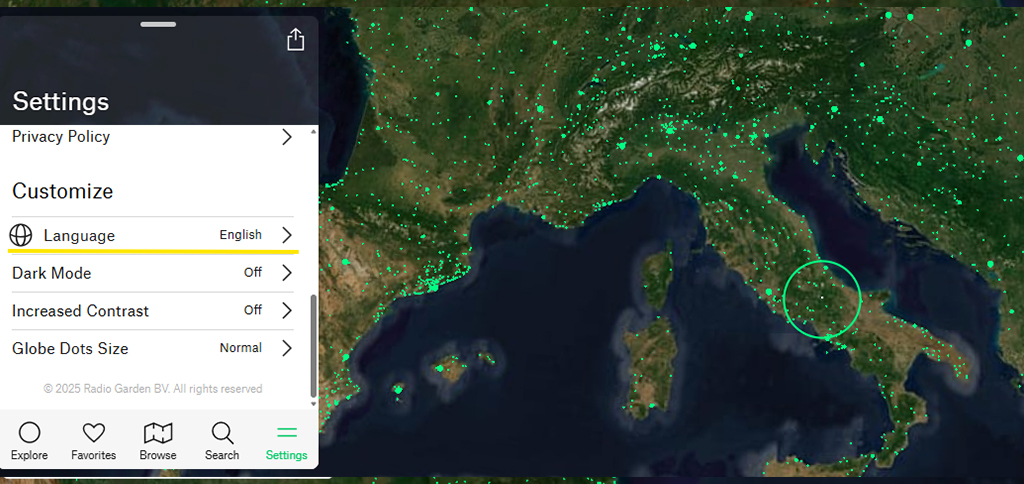Open the Privacy Policy link

click(61, 137)
